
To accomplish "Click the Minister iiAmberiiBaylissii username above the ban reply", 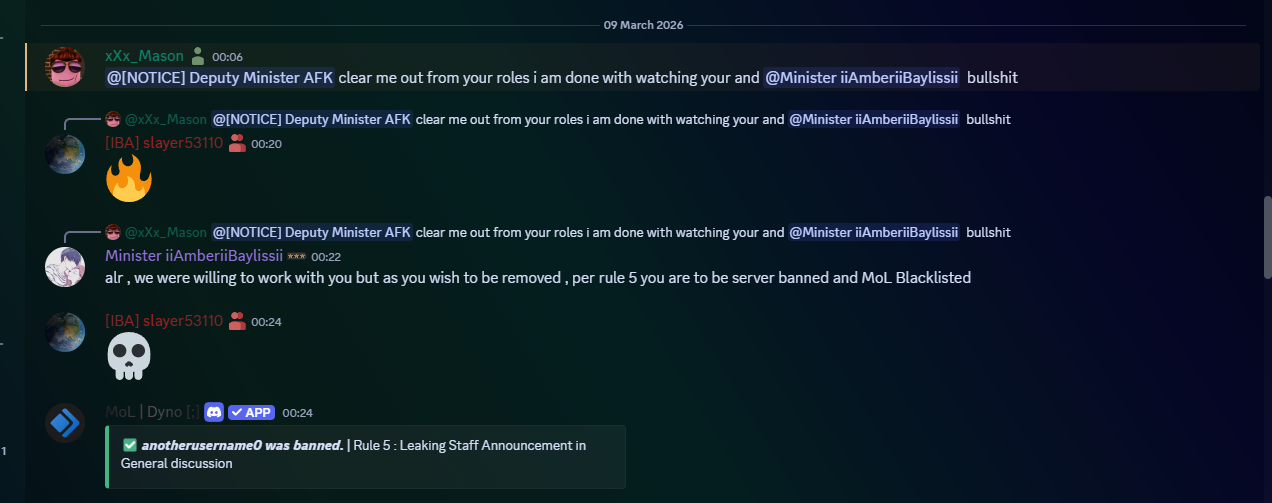I will (x=194, y=256).
